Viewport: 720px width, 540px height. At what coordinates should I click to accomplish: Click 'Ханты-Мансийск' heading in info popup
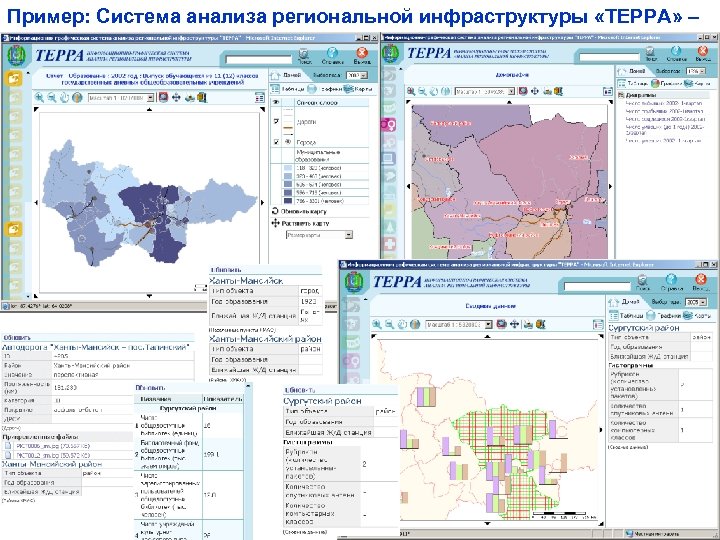(x=246, y=281)
